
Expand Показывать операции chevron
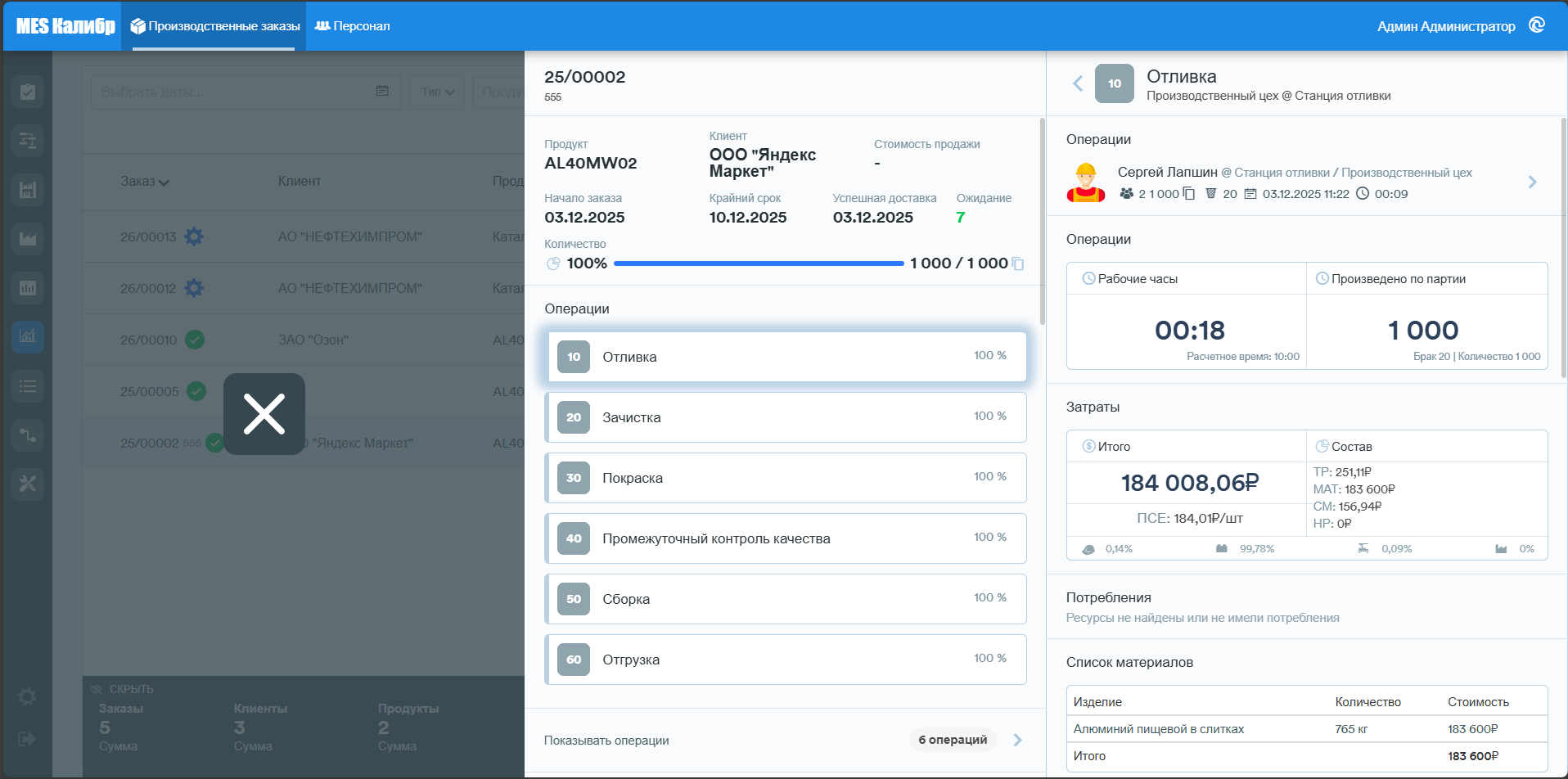click(x=1018, y=740)
